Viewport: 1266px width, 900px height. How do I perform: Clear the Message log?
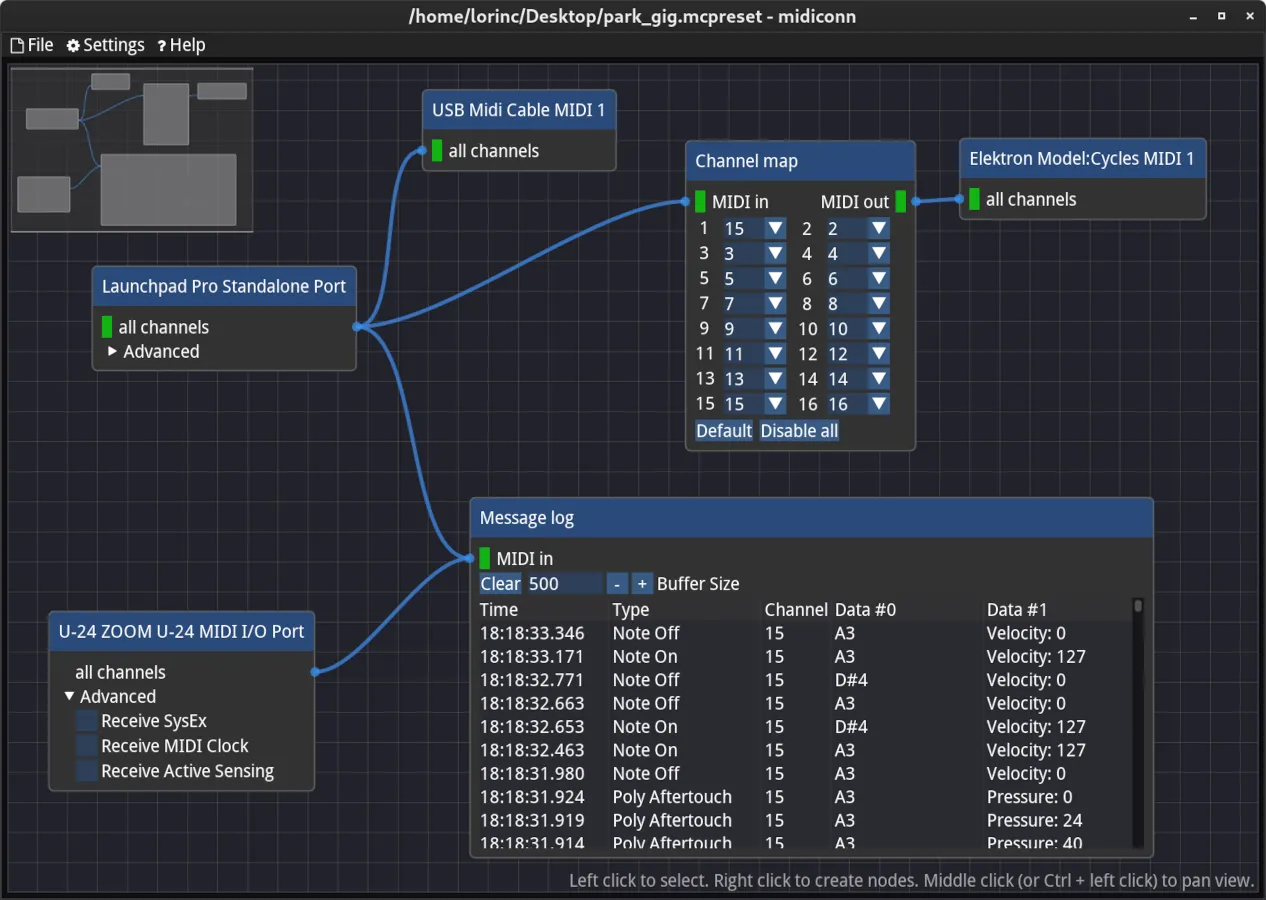[x=500, y=584]
